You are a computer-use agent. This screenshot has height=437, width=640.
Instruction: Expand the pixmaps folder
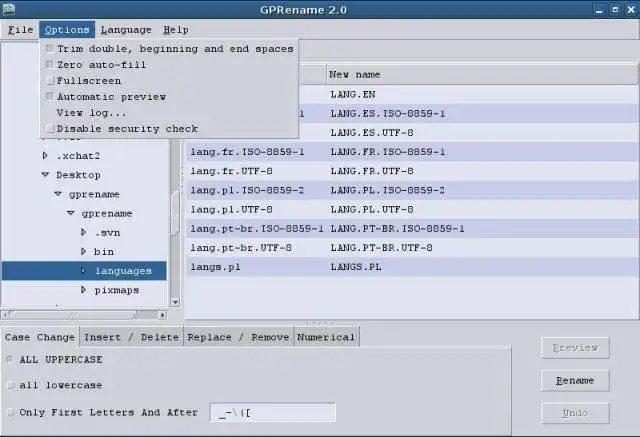(x=83, y=290)
